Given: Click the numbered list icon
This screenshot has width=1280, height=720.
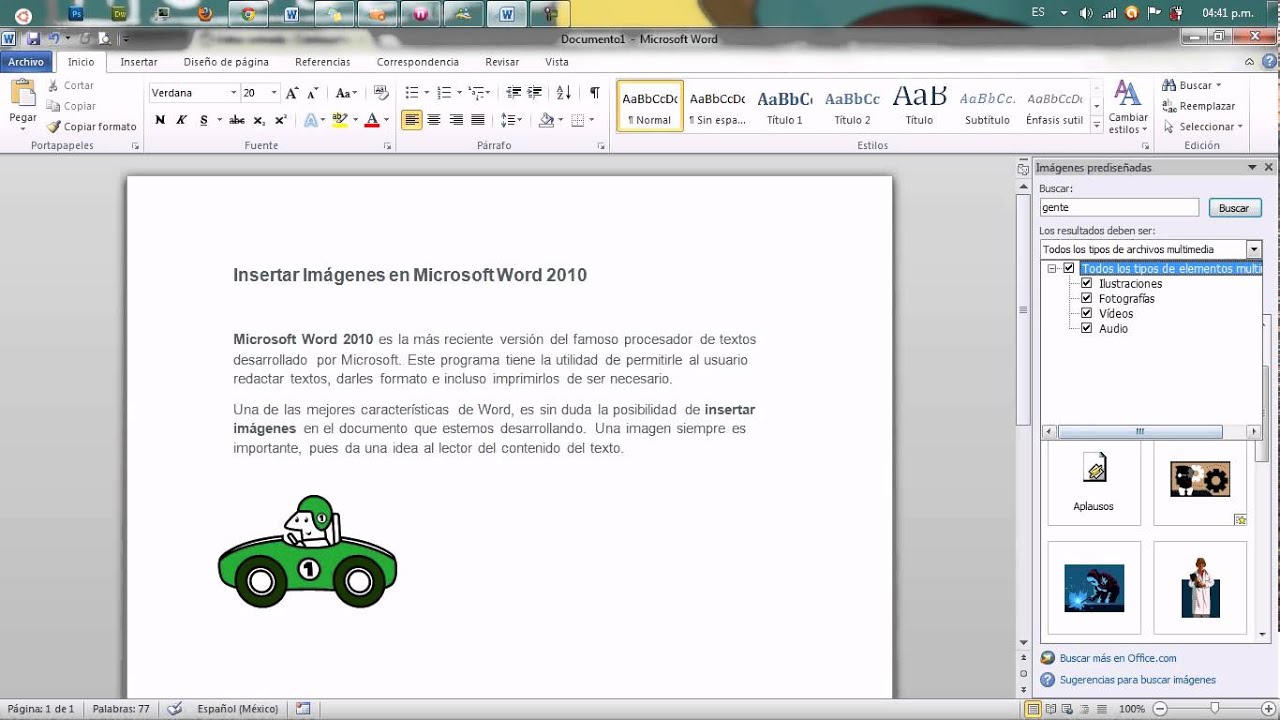Looking at the screenshot, I should [445, 92].
